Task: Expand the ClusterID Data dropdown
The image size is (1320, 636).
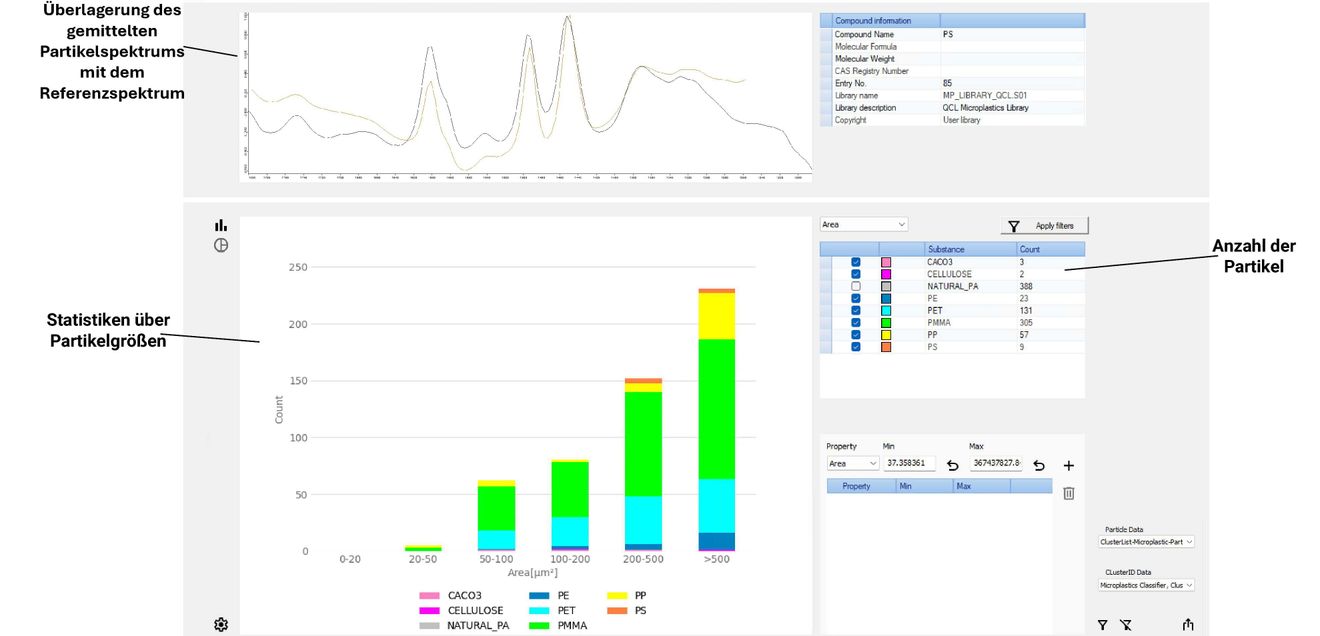Action: 1146,586
